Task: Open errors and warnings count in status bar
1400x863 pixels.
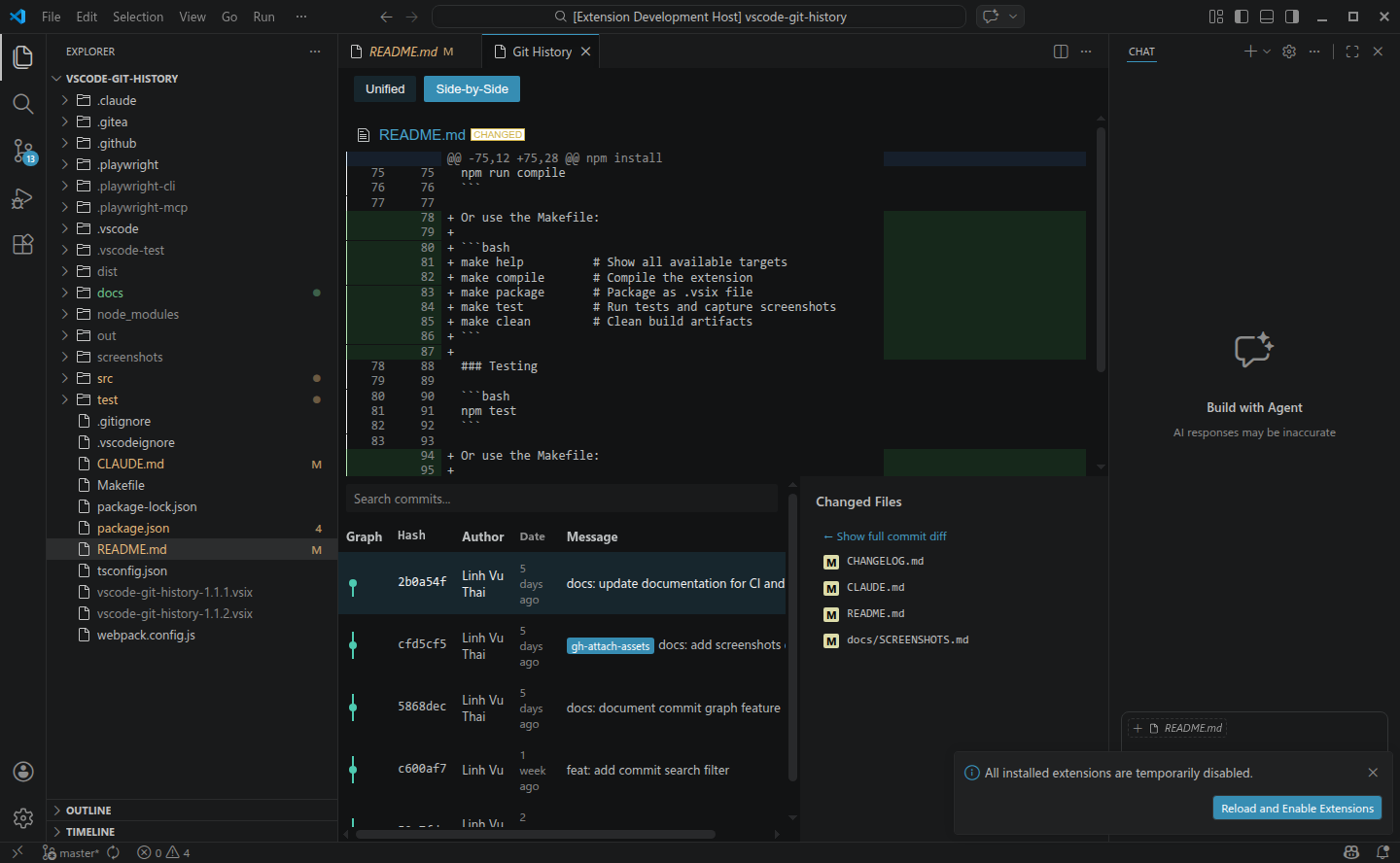Action: 163,852
